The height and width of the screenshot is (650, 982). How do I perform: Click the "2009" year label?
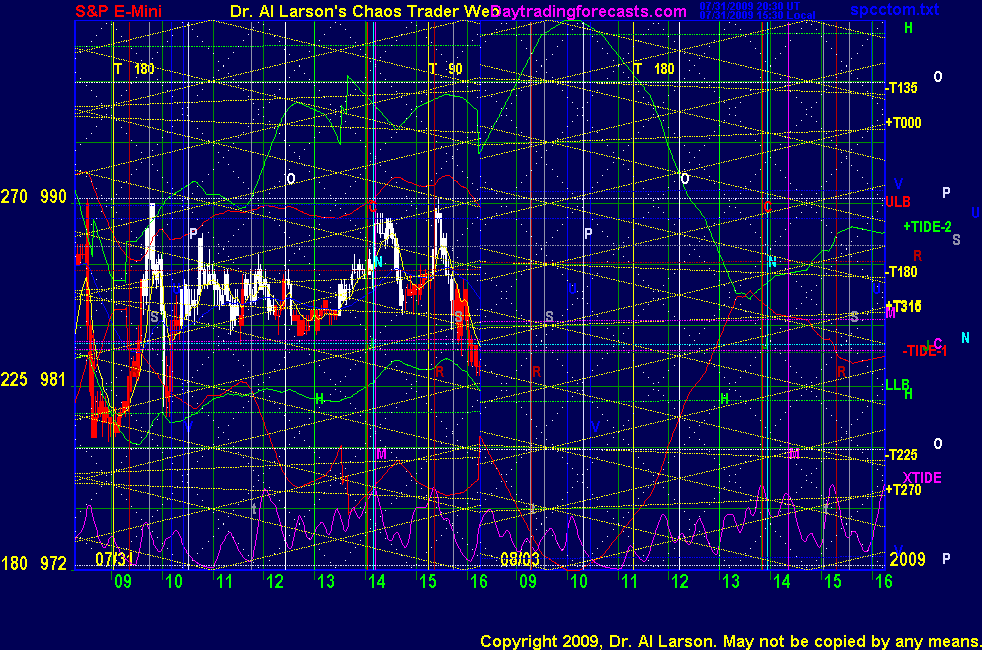[x=907, y=559]
